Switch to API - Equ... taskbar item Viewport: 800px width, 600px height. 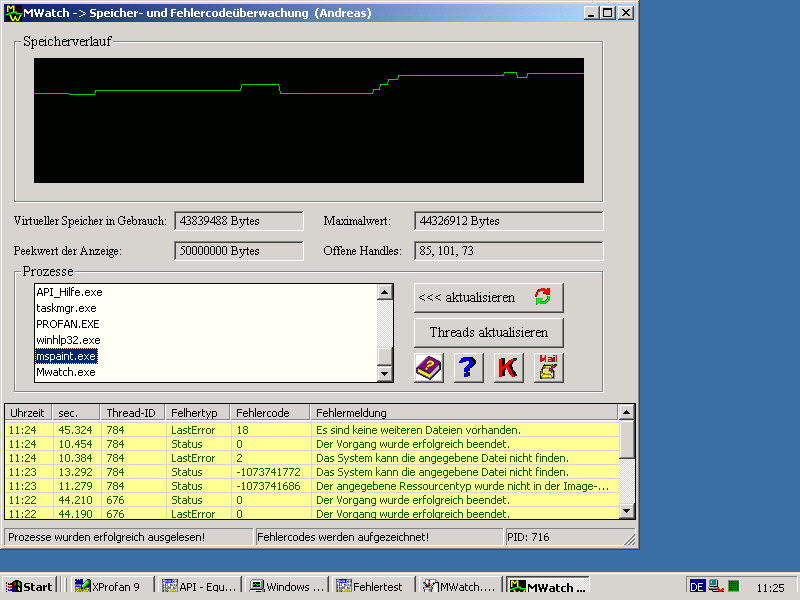click(199, 587)
